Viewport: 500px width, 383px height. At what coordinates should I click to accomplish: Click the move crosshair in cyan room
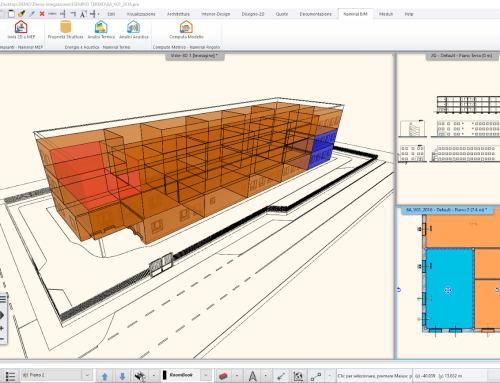pos(448,290)
